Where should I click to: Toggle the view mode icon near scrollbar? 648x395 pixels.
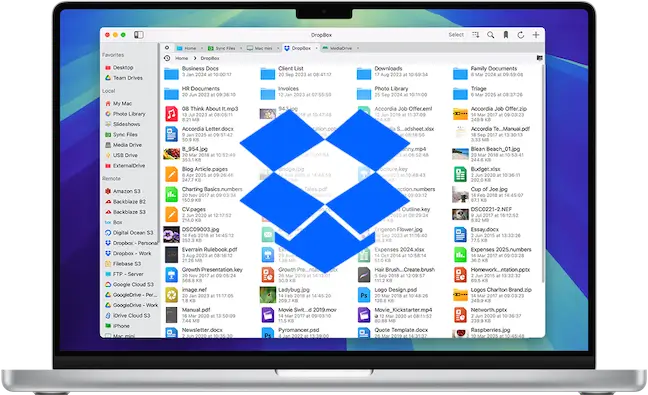(539, 58)
